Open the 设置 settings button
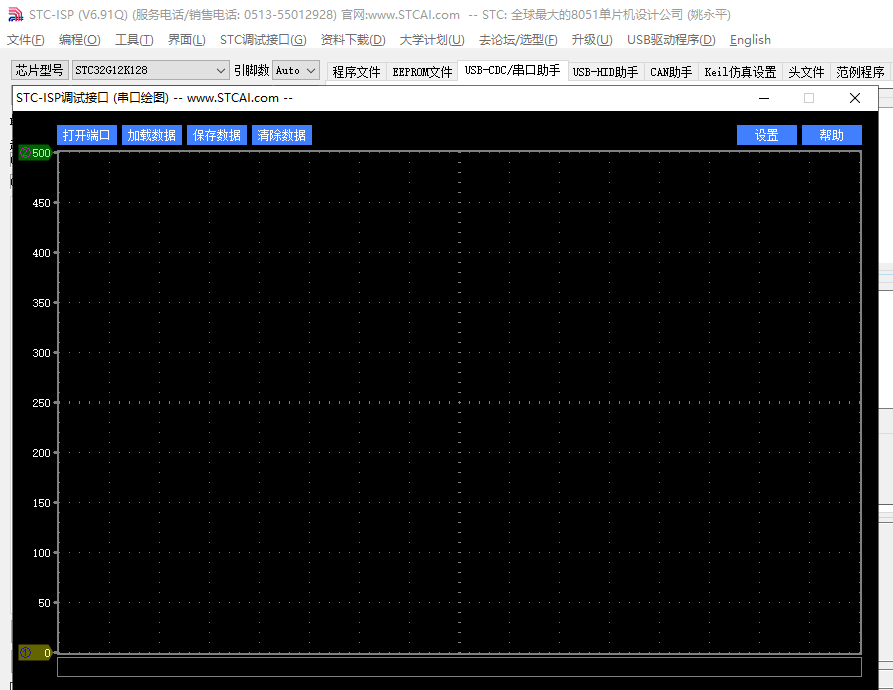 click(x=767, y=135)
